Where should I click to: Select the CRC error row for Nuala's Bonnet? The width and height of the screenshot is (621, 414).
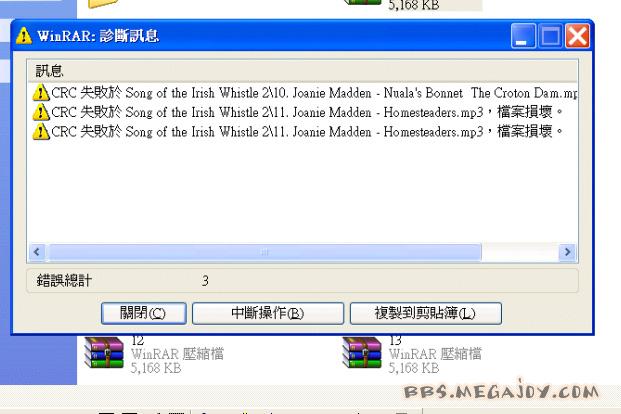coord(304,93)
